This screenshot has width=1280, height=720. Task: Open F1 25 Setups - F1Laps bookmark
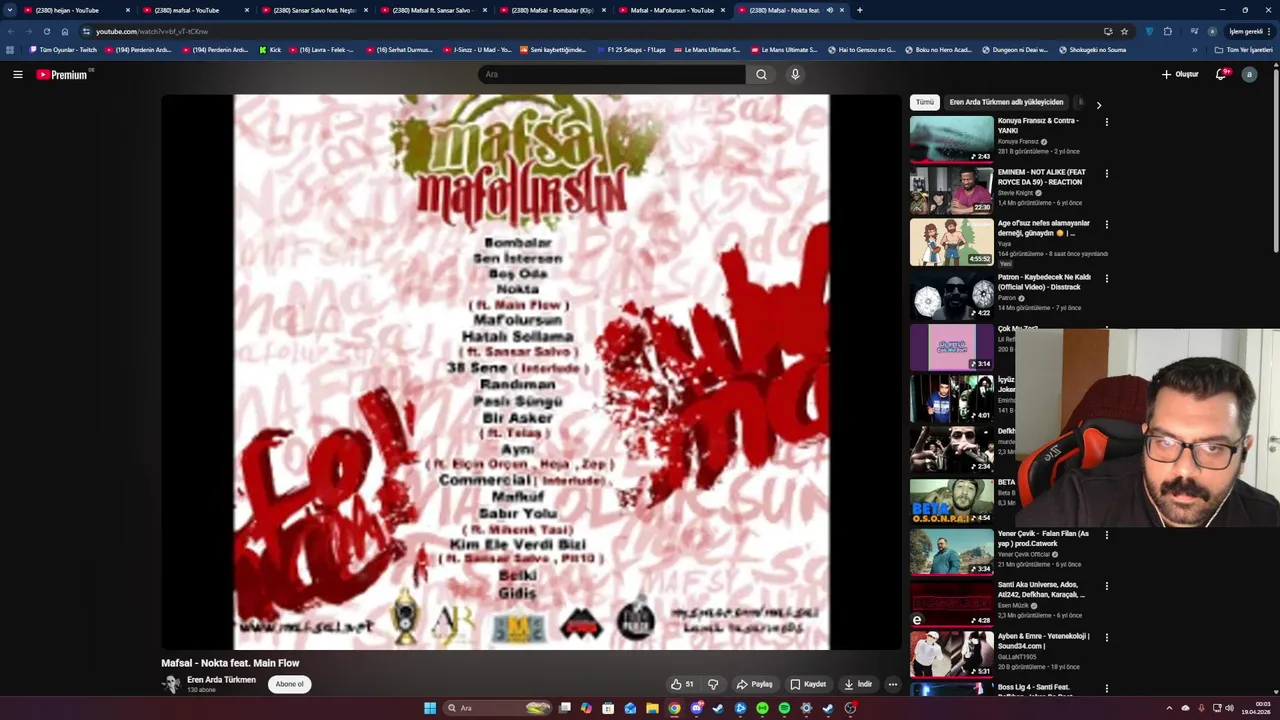[x=631, y=50]
